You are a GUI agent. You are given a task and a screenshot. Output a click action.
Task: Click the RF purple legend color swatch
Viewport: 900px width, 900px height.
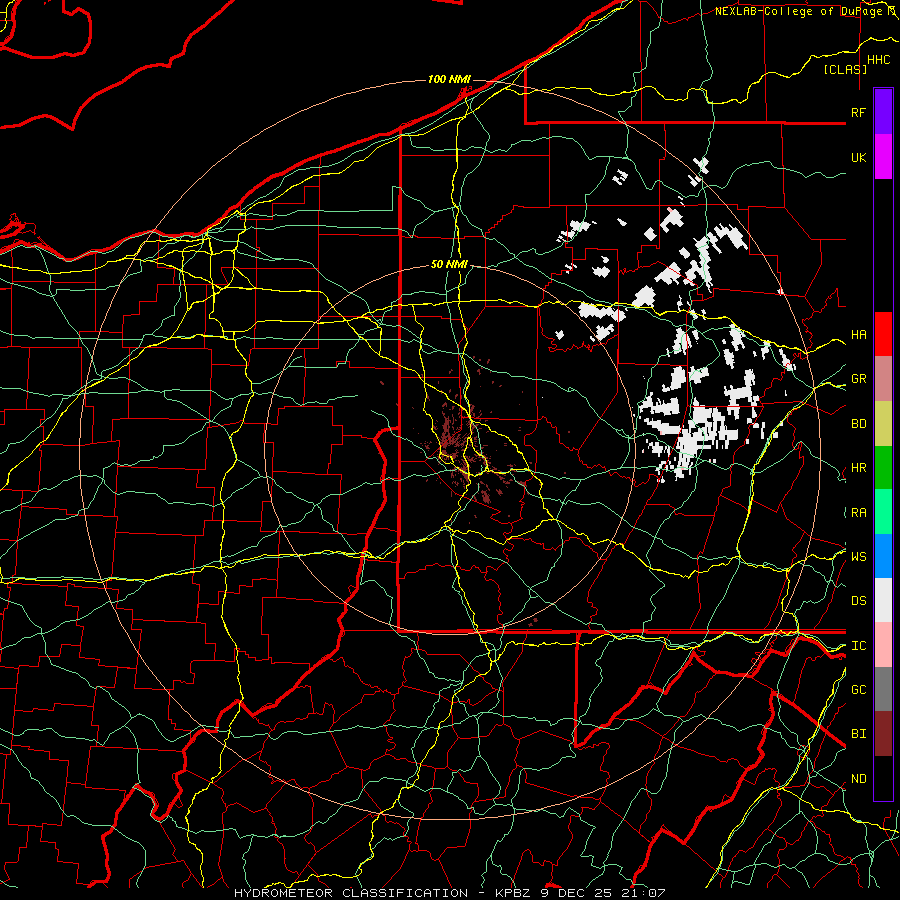(883, 112)
